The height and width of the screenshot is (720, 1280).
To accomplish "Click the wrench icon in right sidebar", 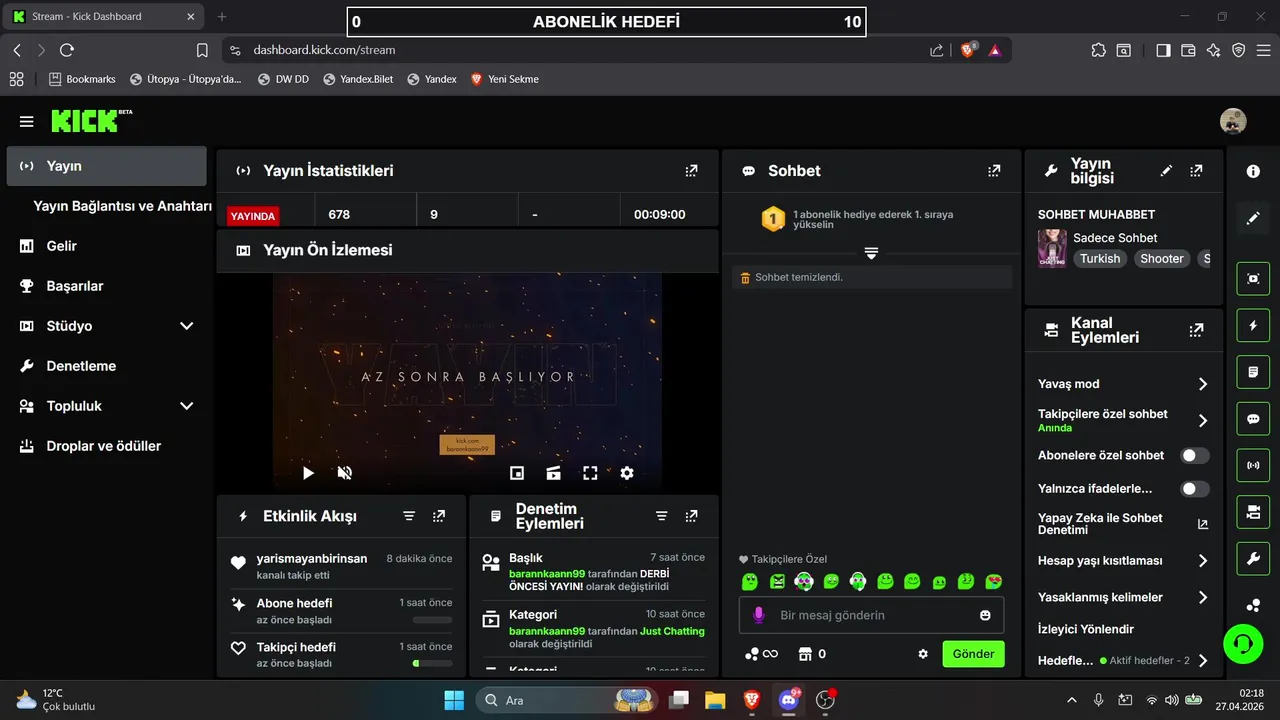I will (1253, 559).
